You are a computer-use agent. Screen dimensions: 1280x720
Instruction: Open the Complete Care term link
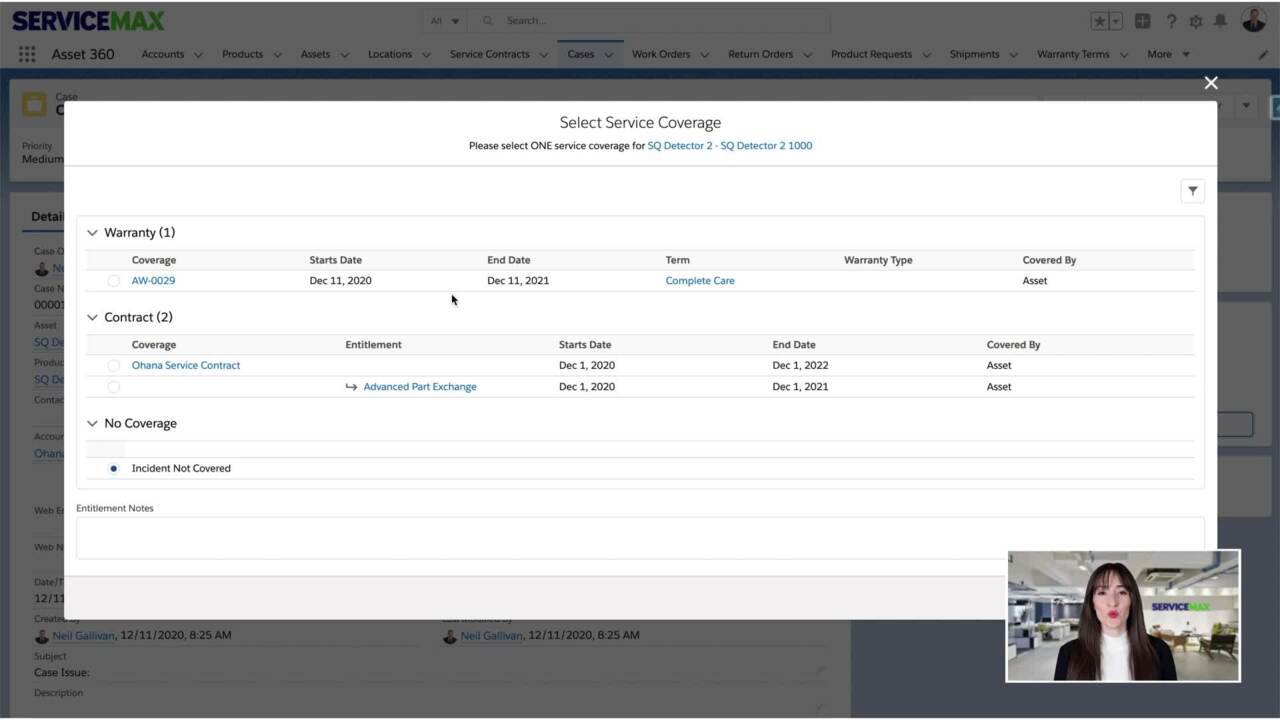click(700, 281)
